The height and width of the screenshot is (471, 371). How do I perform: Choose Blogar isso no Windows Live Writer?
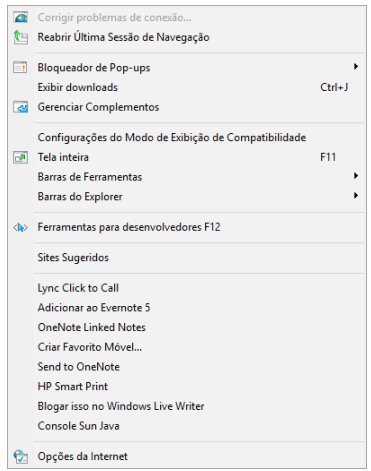coord(187,406)
